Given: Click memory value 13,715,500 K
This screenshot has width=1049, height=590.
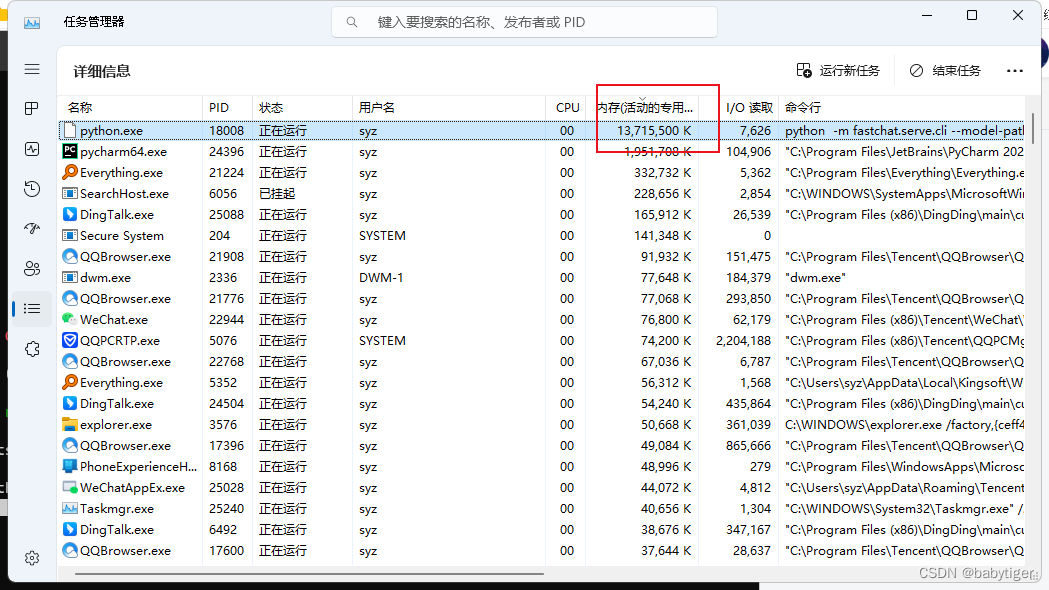Looking at the screenshot, I should click(654, 131).
